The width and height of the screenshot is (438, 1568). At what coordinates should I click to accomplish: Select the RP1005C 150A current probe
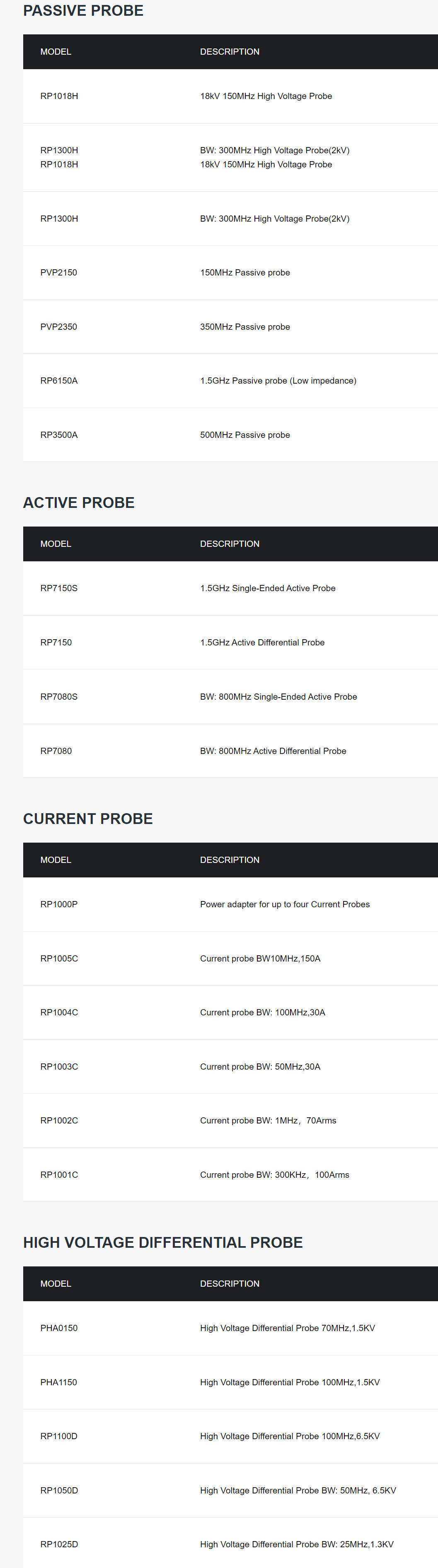coord(230,959)
